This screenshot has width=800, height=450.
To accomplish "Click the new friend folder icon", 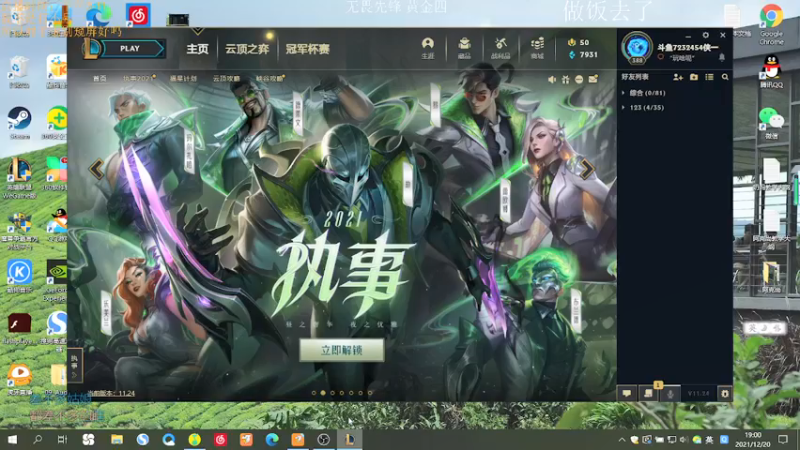I will click(694, 77).
